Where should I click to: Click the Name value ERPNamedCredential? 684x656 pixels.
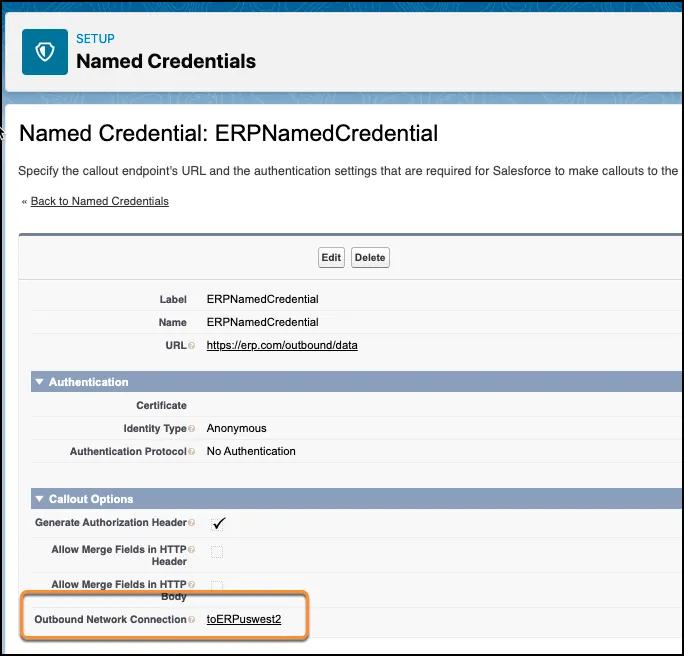263,322
